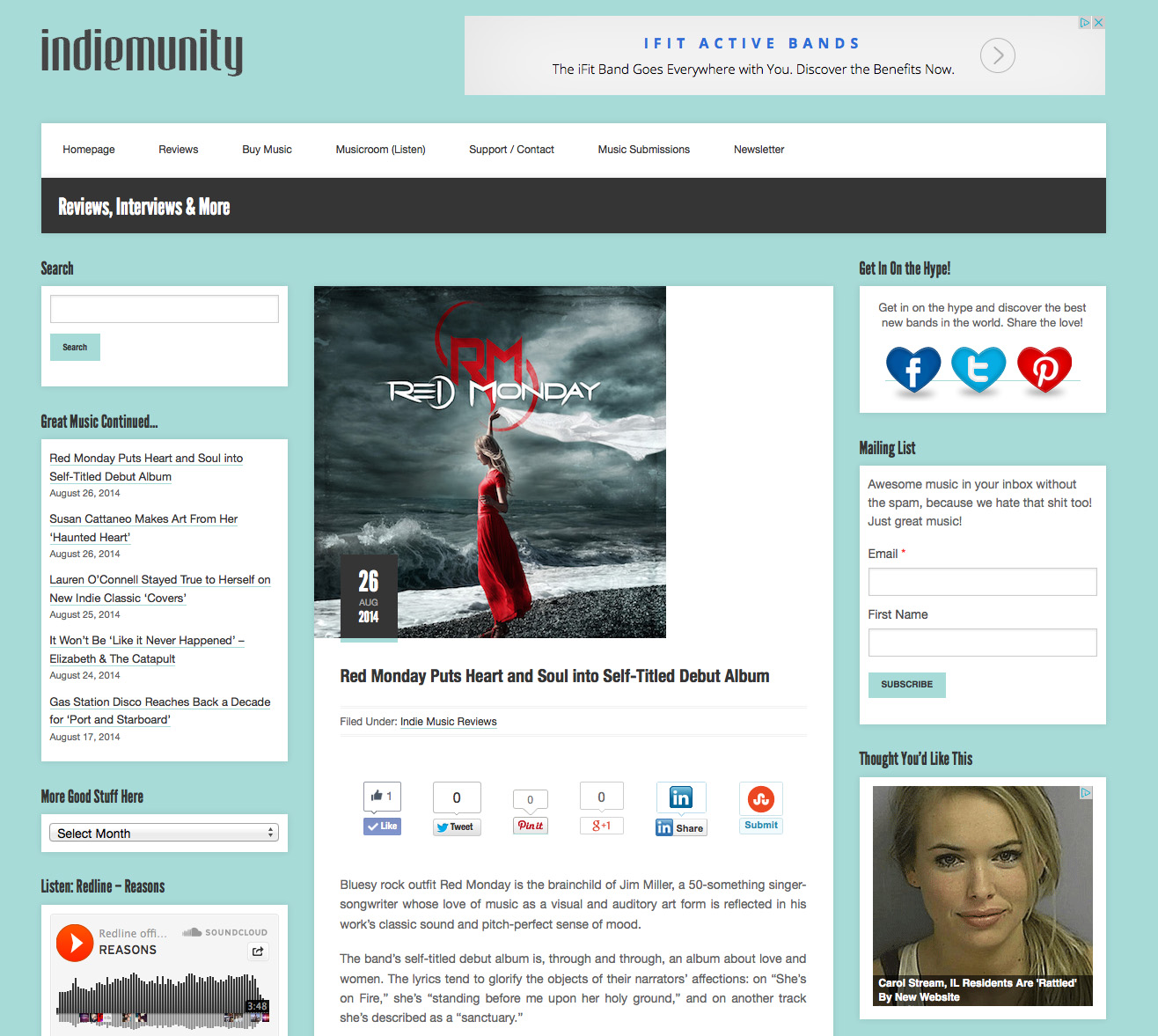Play the Reasons track on SoundCloud
The height and width of the screenshot is (1036, 1158).
click(75, 943)
